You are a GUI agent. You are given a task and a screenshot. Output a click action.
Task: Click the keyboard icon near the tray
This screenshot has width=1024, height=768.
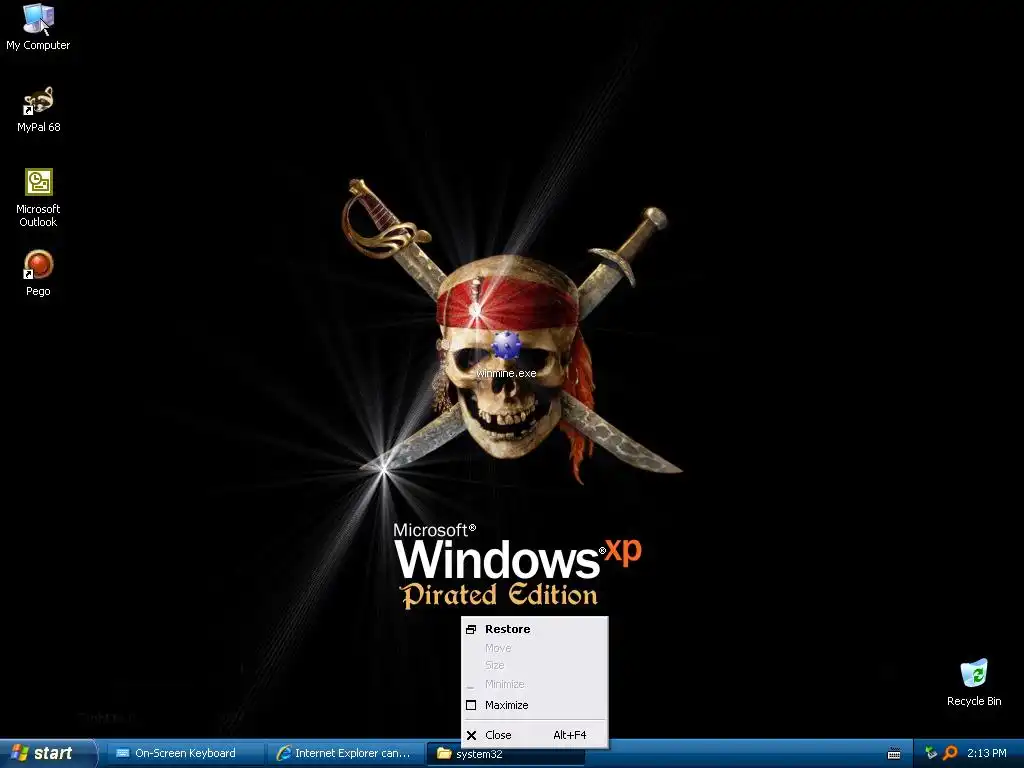894,754
